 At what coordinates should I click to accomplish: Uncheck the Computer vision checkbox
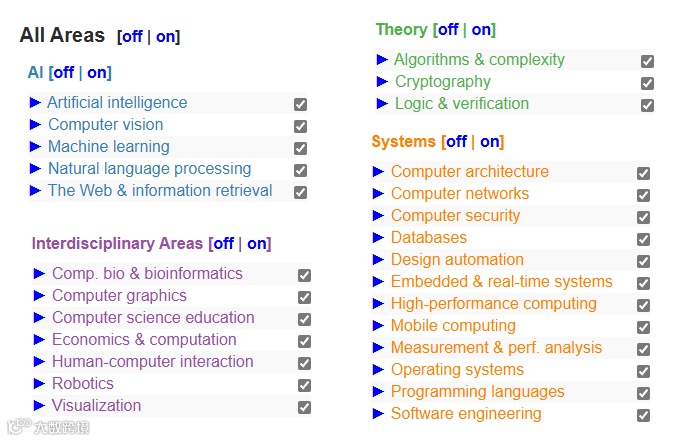pyautogui.click(x=300, y=126)
